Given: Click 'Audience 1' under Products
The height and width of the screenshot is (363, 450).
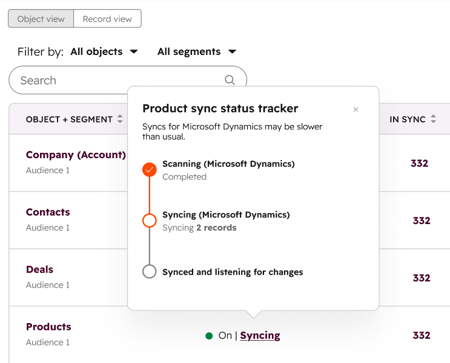Looking at the screenshot, I should point(48,342).
